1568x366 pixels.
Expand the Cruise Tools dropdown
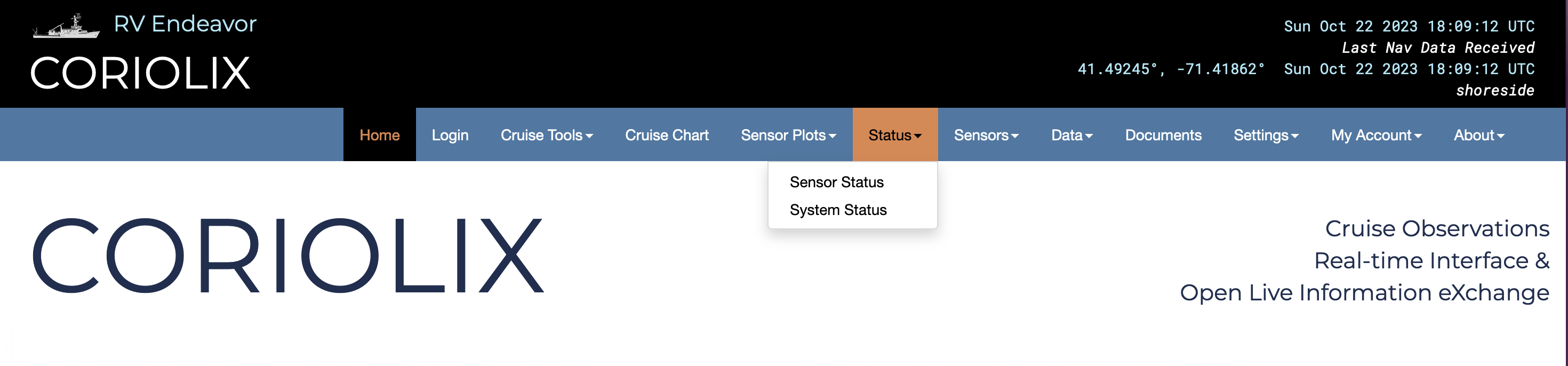546,134
